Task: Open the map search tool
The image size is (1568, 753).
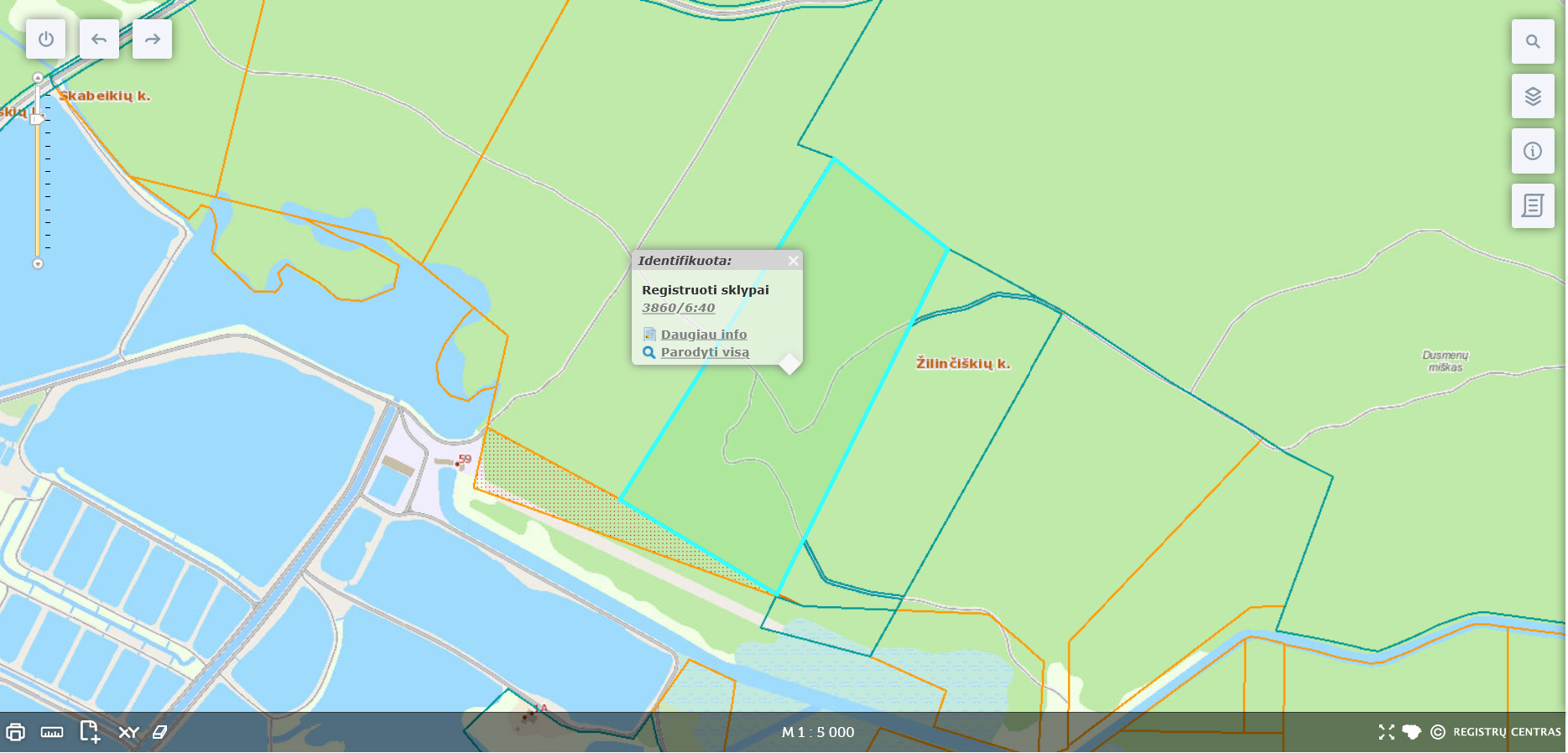Action: point(1533,42)
